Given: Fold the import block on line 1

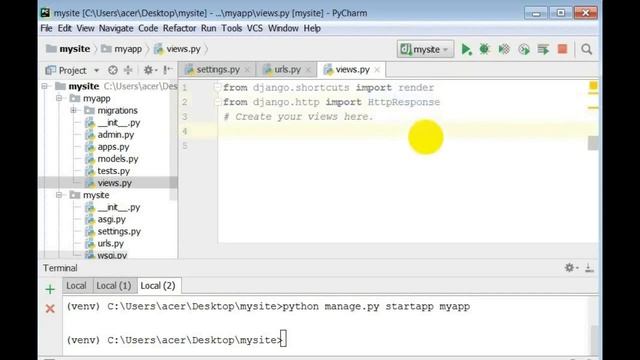Looking at the screenshot, I should coord(217,87).
